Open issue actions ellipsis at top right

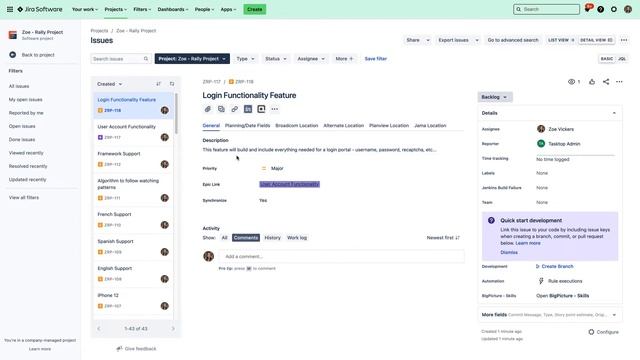[x=619, y=82]
